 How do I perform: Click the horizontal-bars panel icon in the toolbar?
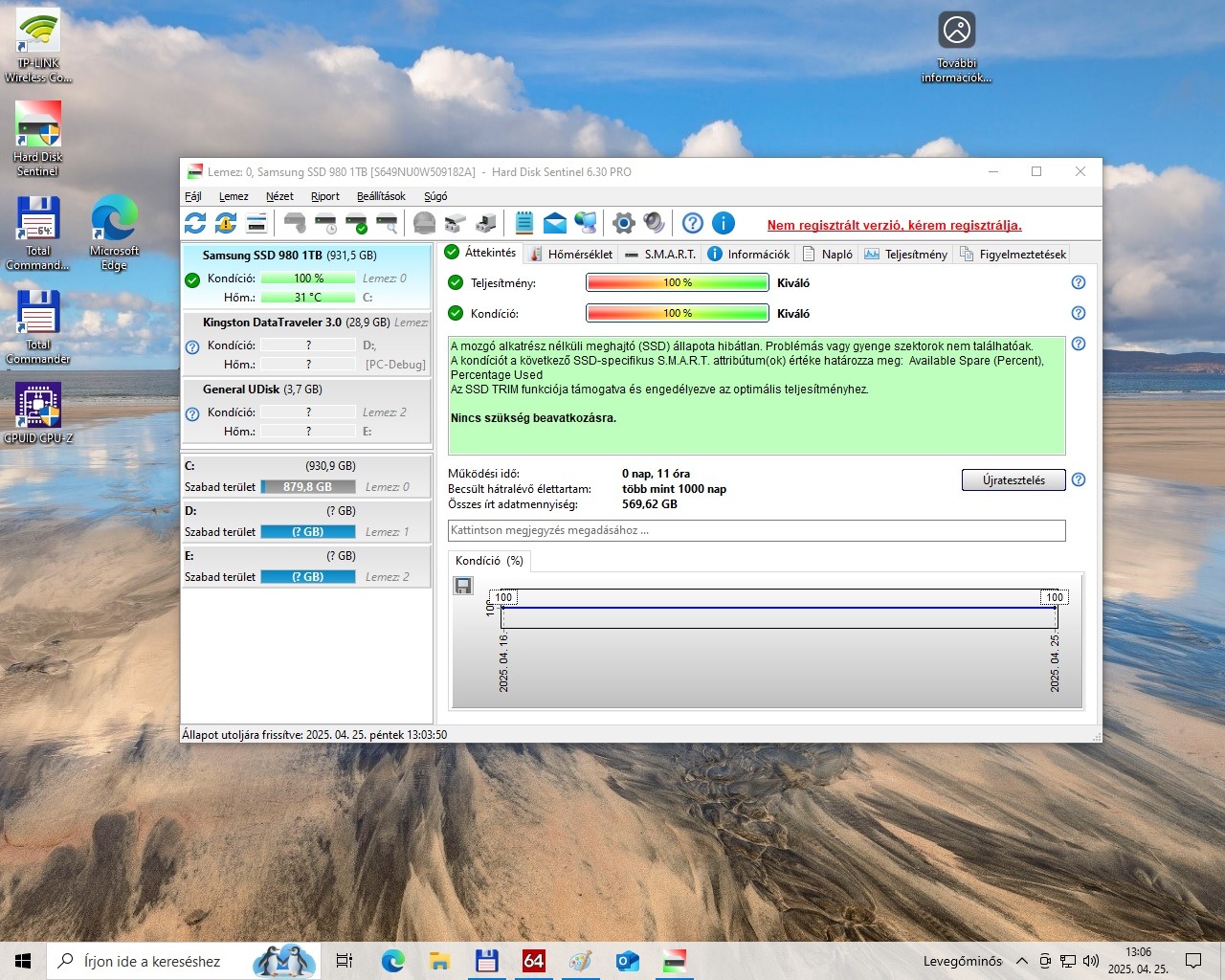(256, 224)
